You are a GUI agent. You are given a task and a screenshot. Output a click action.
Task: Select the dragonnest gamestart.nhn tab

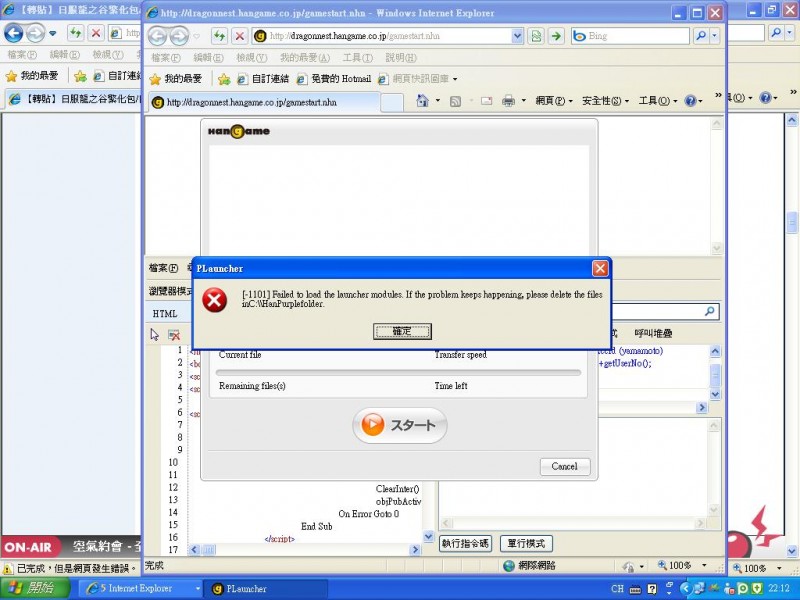pyautogui.click(x=265, y=102)
